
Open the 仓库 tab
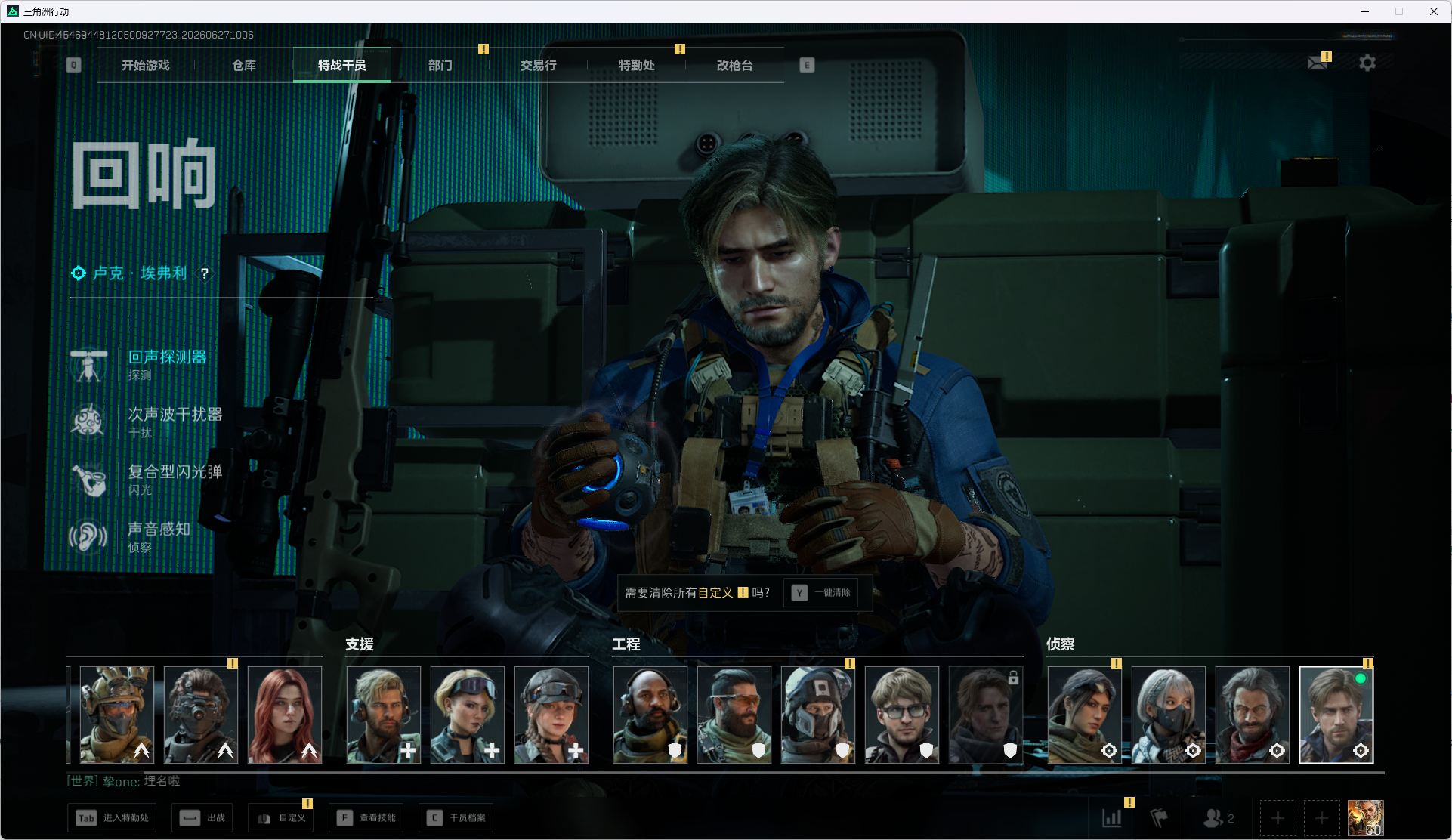click(x=244, y=65)
